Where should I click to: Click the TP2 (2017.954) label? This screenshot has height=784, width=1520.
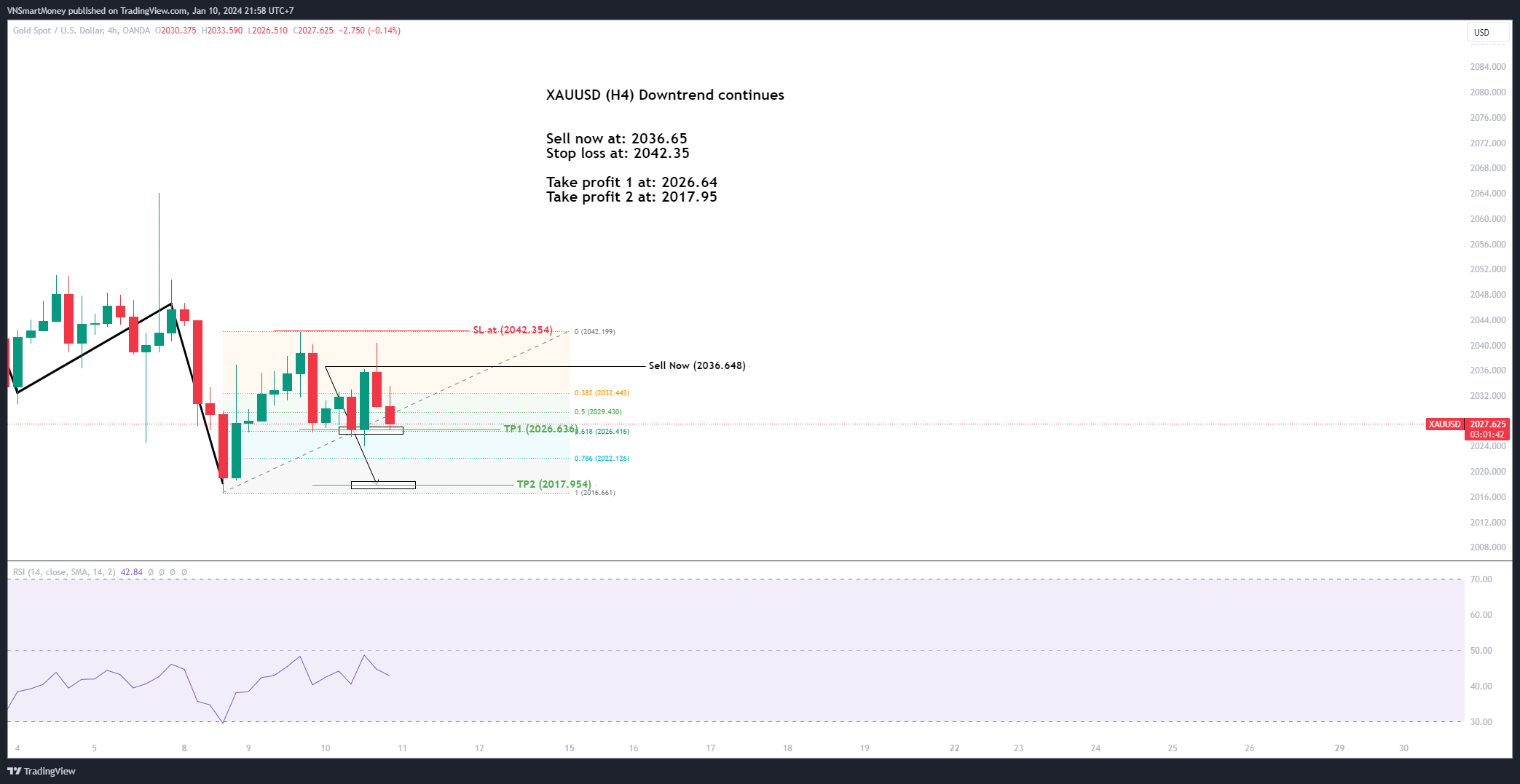554,484
